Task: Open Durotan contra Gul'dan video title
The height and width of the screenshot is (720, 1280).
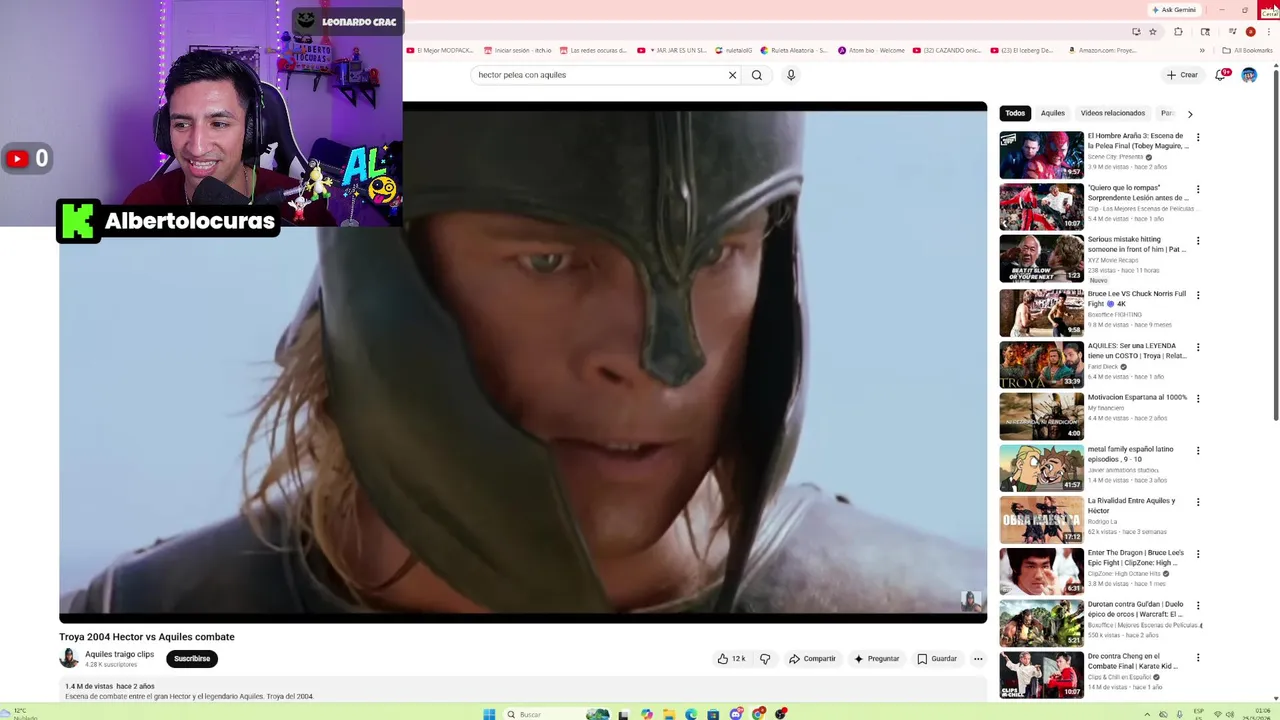Action: (x=1135, y=610)
